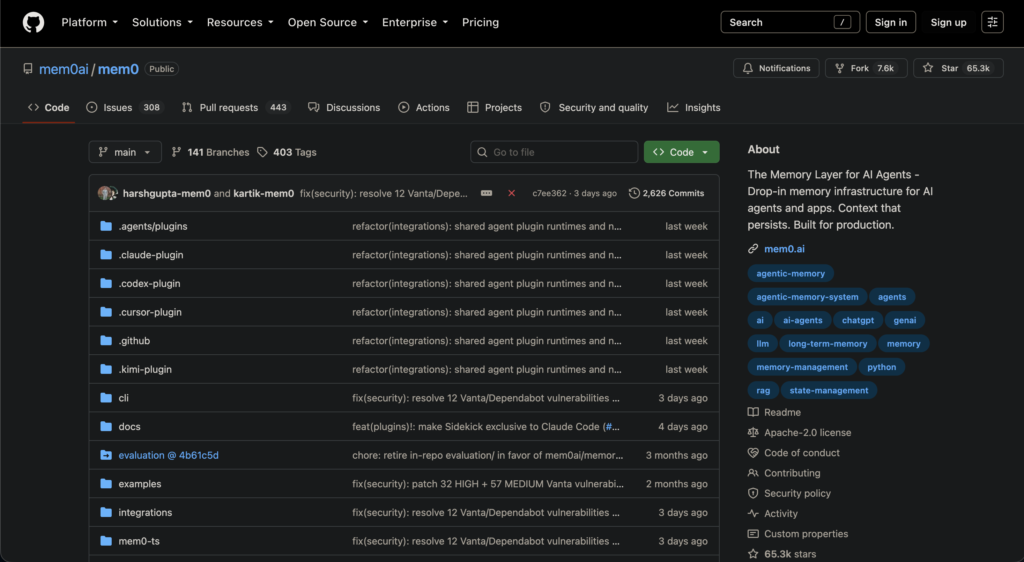The image size is (1024, 562).
Task: Click the Sign in button
Action: (891, 22)
